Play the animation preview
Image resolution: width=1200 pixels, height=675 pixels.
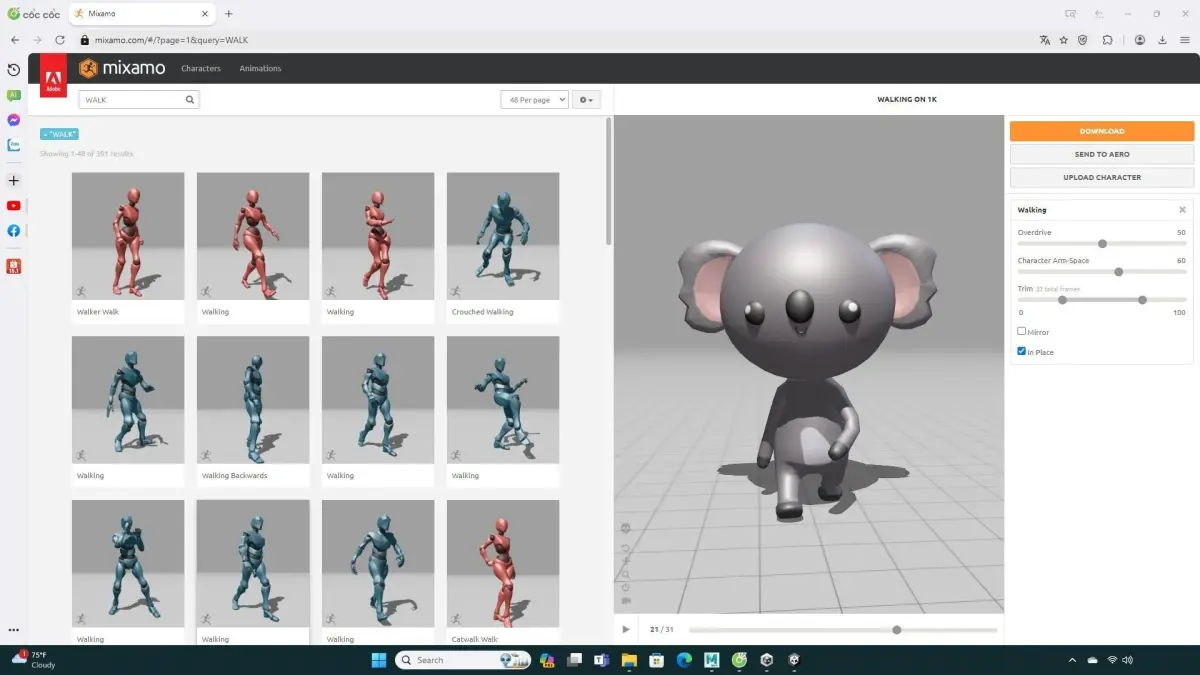point(626,630)
